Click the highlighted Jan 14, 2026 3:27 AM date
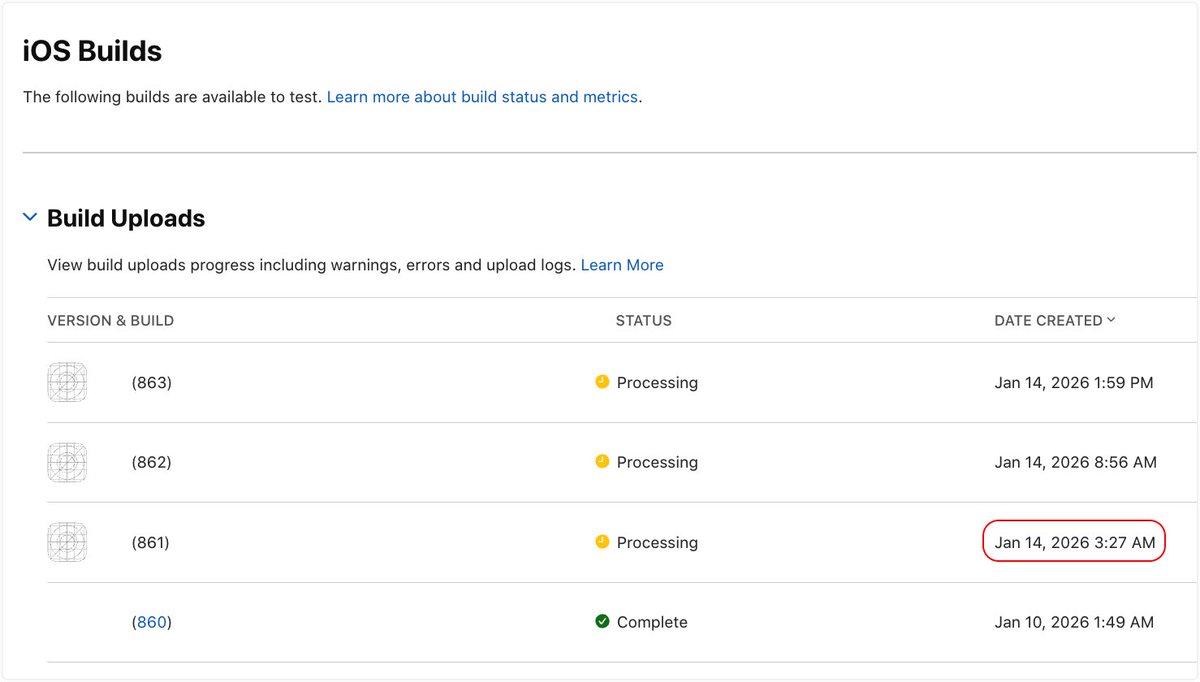Image resolution: width=1200 pixels, height=682 pixels. tap(1074, 543)
